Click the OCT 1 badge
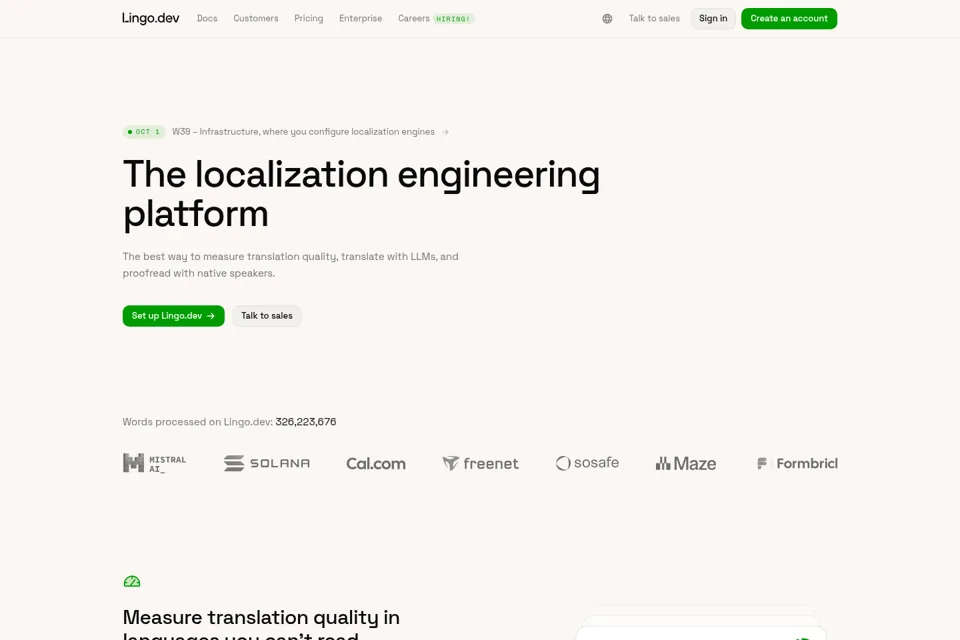Screen dimensions: 960x640 (144, 132)
